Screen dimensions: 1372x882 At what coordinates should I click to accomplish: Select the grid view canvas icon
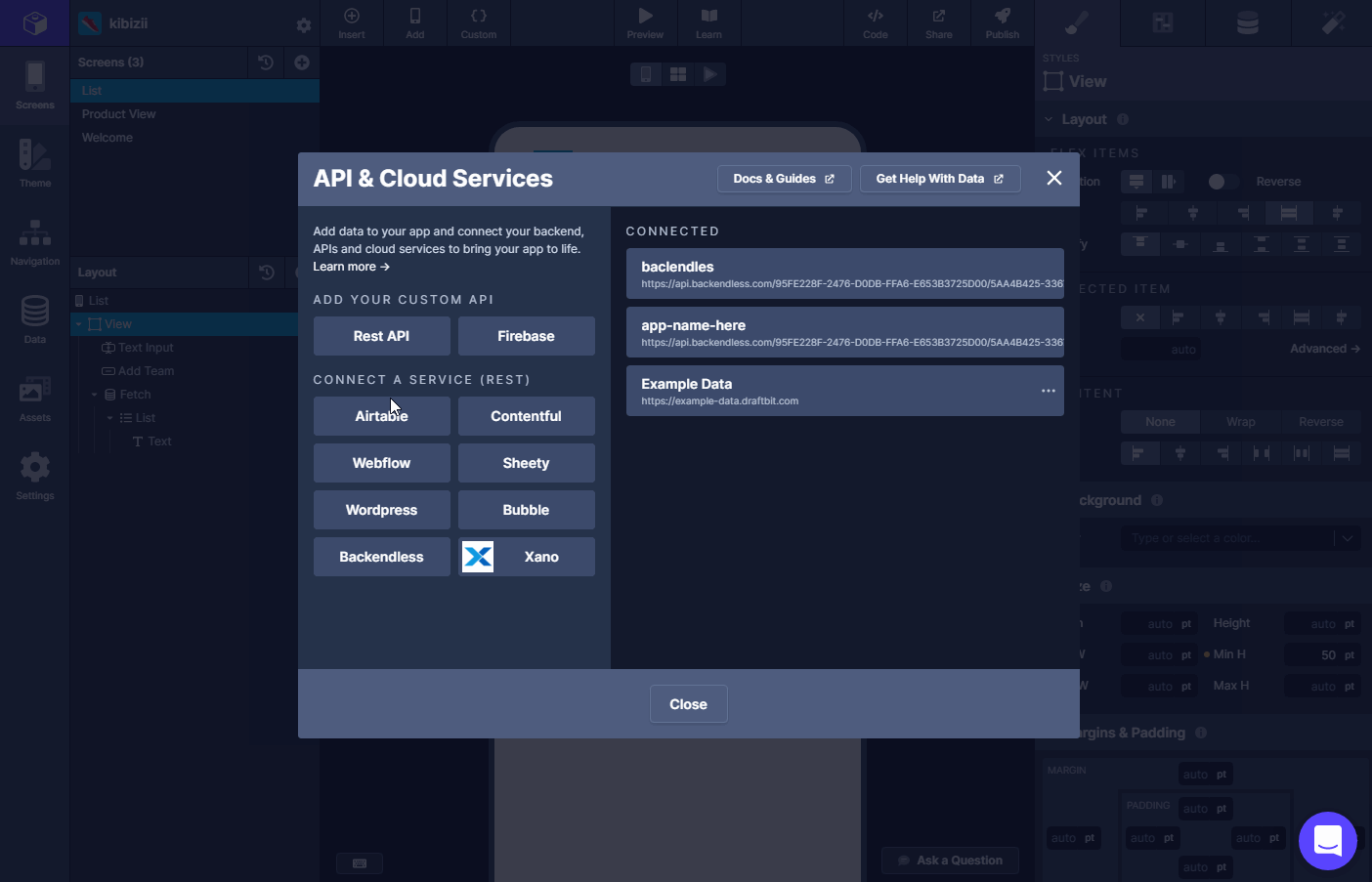tap(678, 74)
